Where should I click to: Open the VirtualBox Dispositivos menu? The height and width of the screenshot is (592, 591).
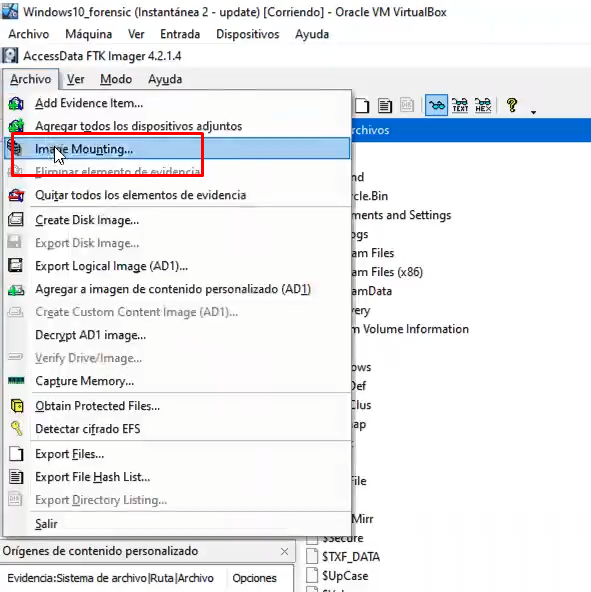point(247,34)
